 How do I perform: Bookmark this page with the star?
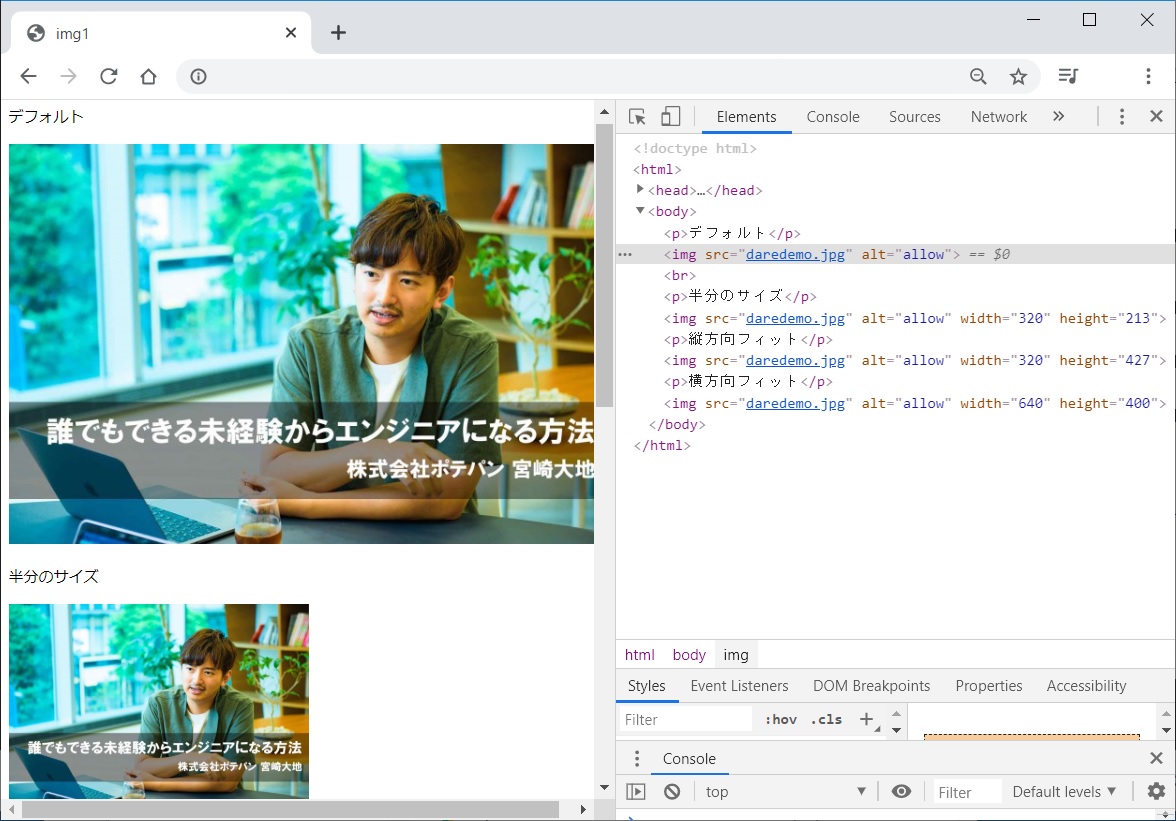point(1018,76)
